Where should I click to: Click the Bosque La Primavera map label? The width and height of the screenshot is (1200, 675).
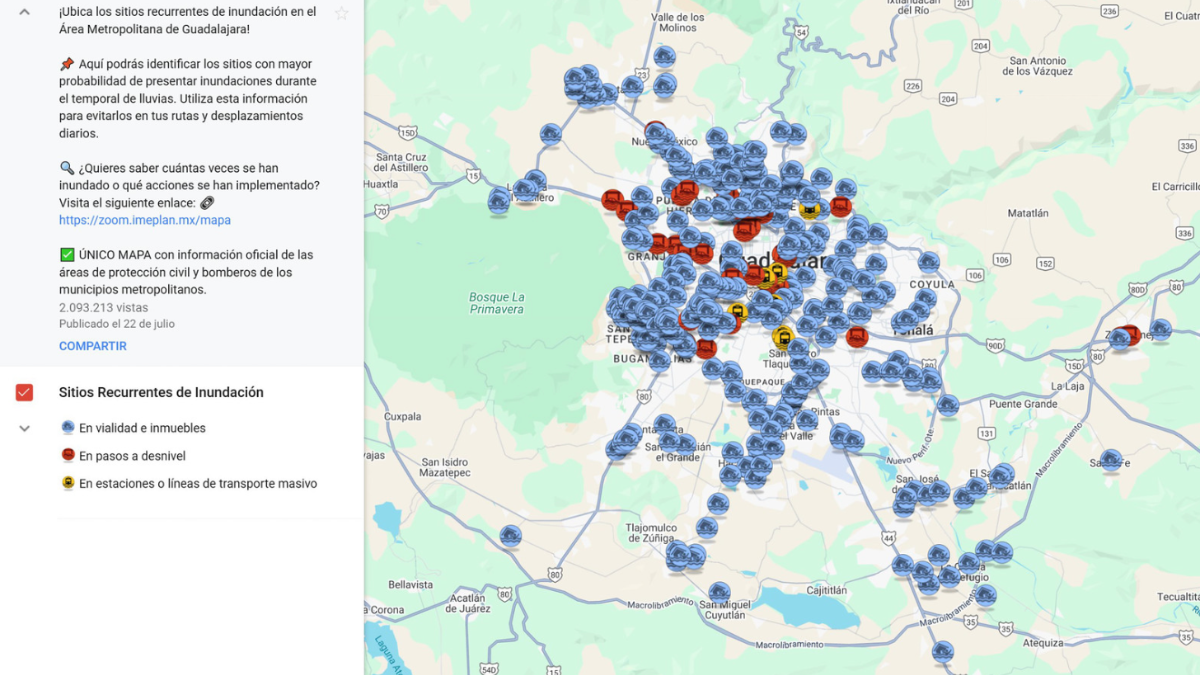point(497,303)
